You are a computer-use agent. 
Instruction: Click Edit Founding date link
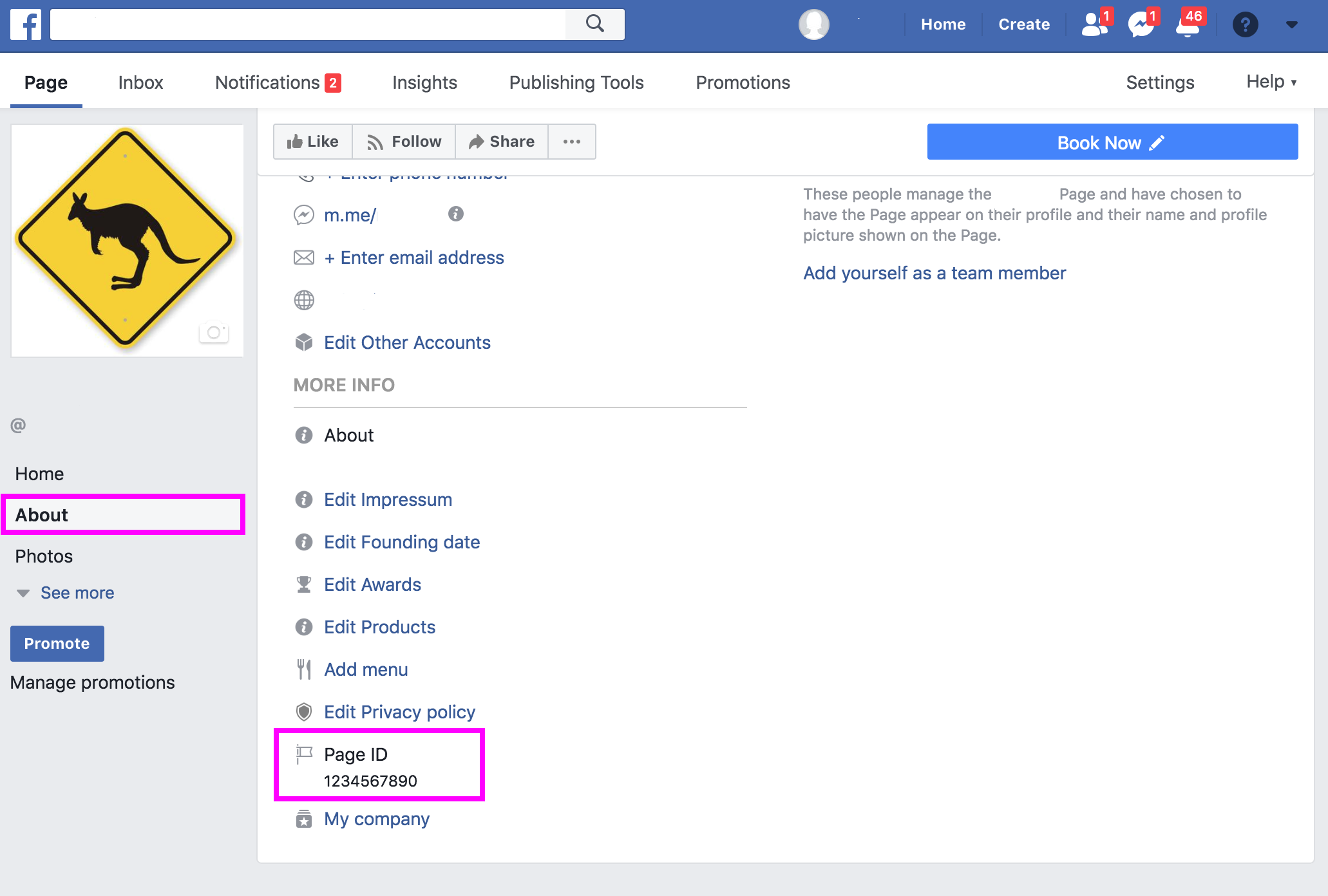point(402,542)
